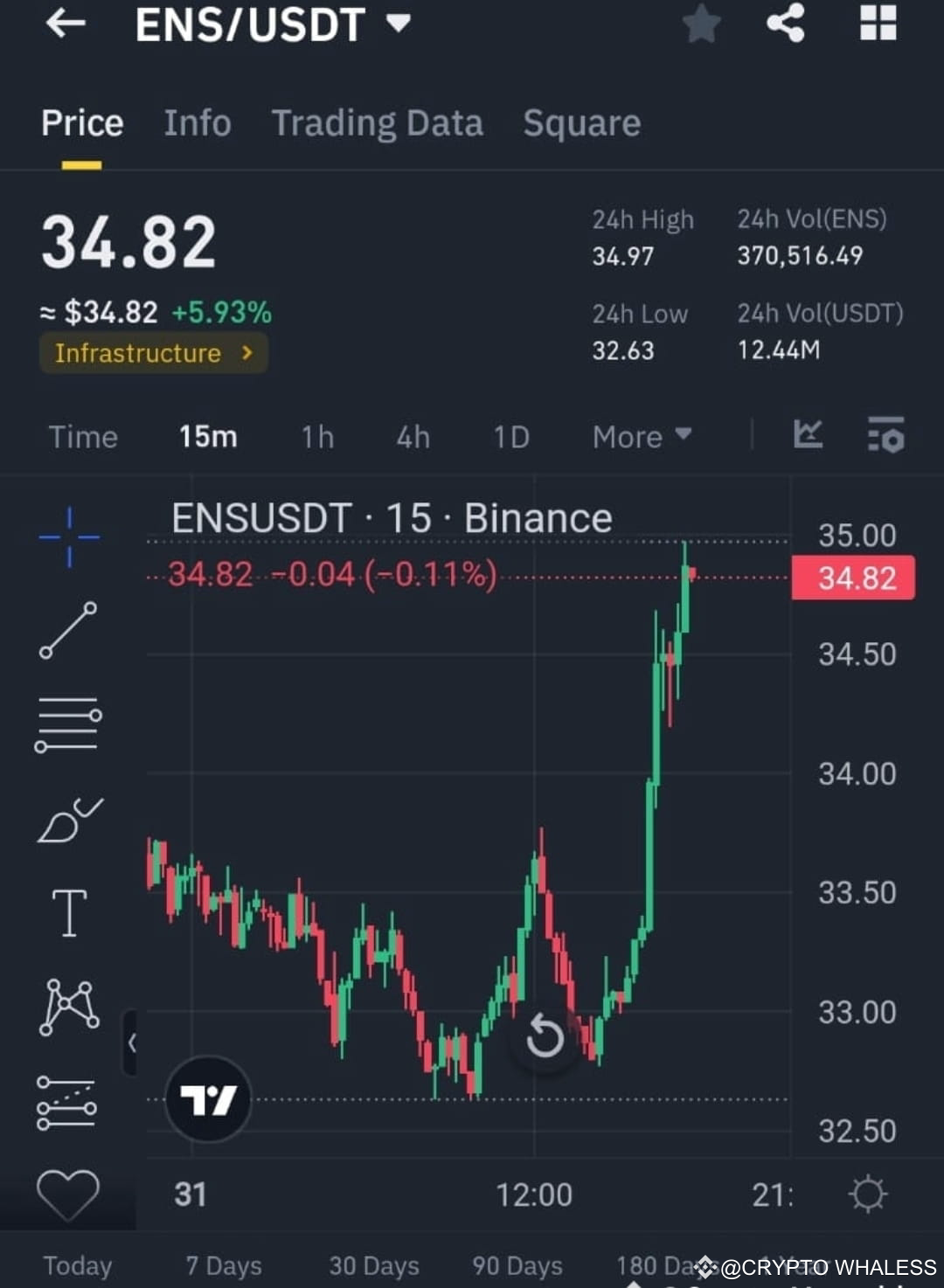Toggle the chart theme brightness
This screenshot has width=944, height=1288.
868,1195
